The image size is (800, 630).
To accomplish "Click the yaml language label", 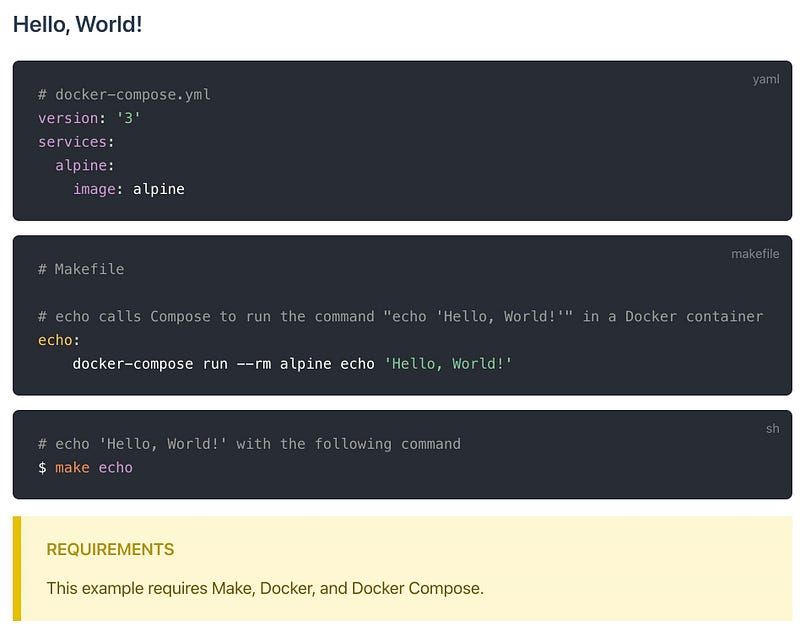I will (x=765, y=79).
